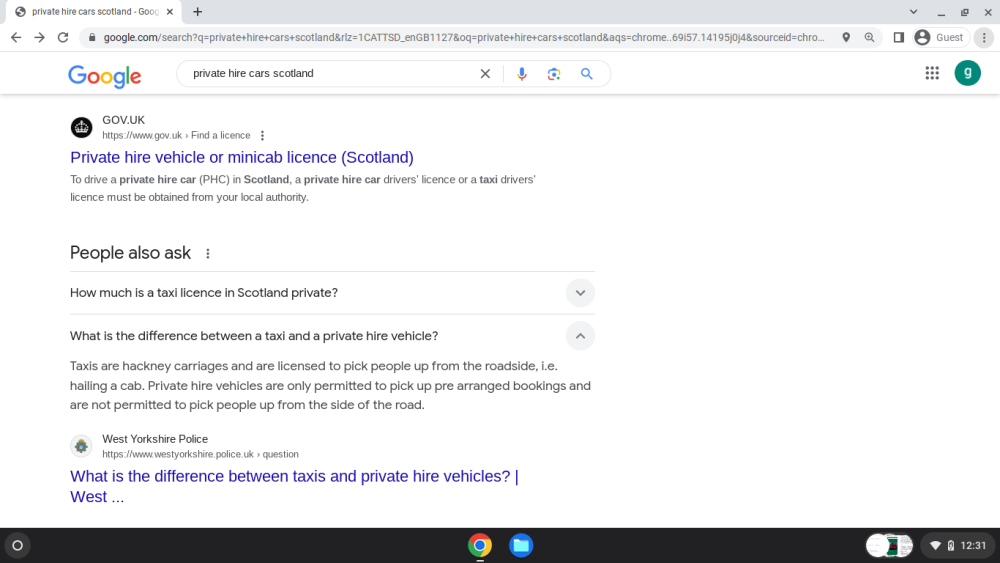Select the 'private hire cars scotland' tab
The height and width of the screenshot is (563, 1000).
pos(92,11)
